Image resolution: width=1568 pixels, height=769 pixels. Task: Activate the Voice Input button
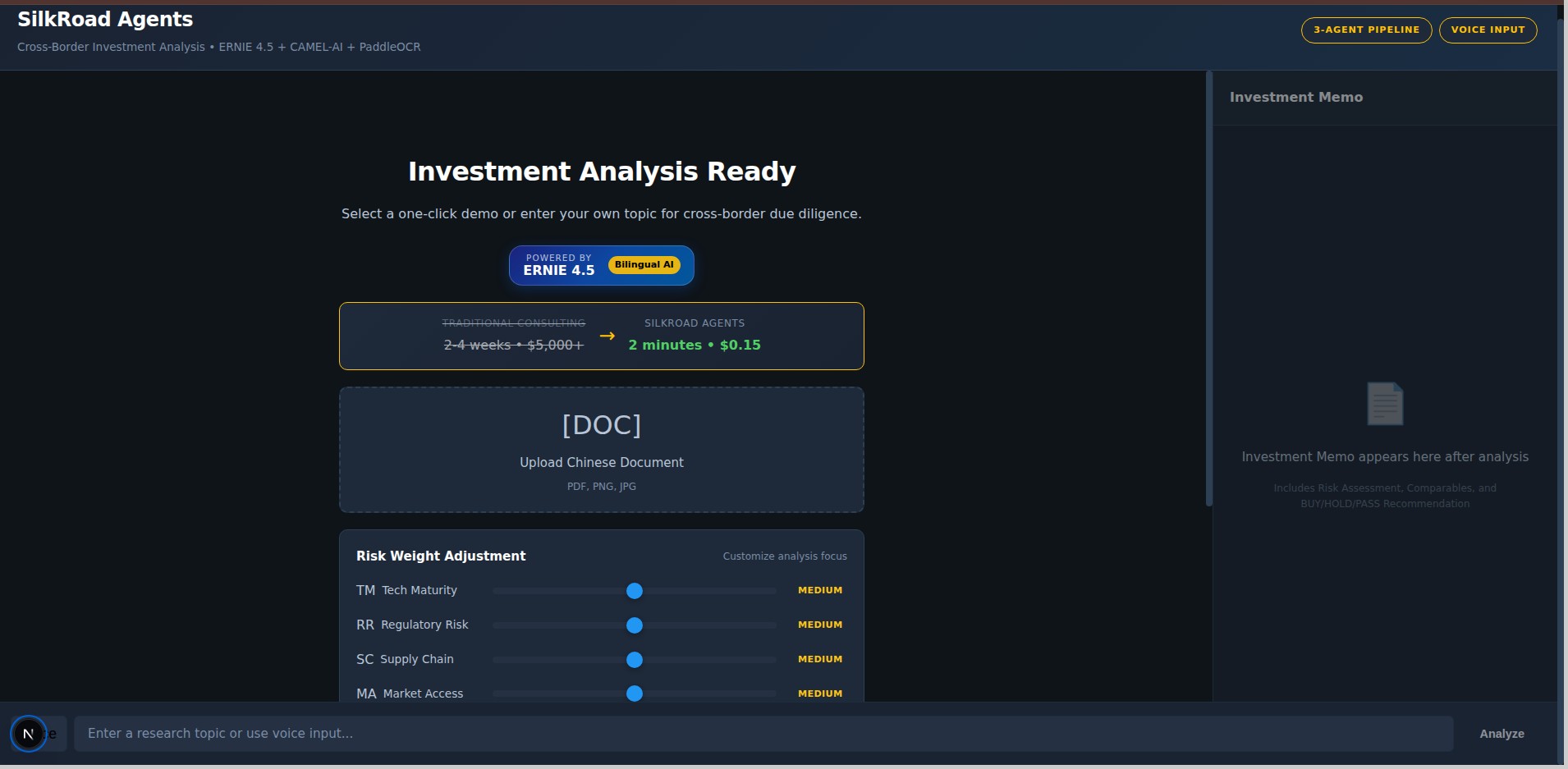[1488, 30]
